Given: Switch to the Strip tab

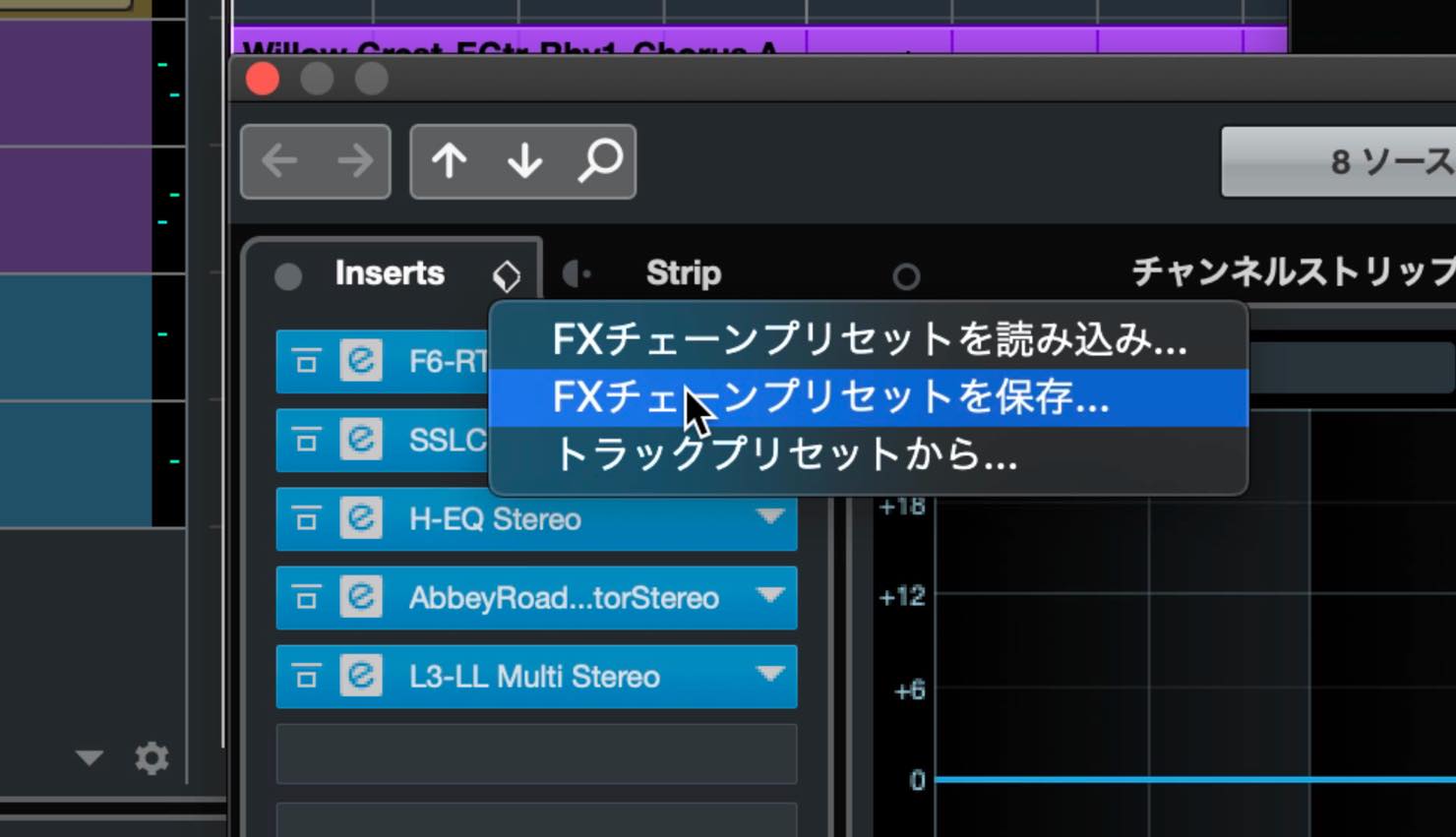Looking at the screenshot, I should pos(684,273).
